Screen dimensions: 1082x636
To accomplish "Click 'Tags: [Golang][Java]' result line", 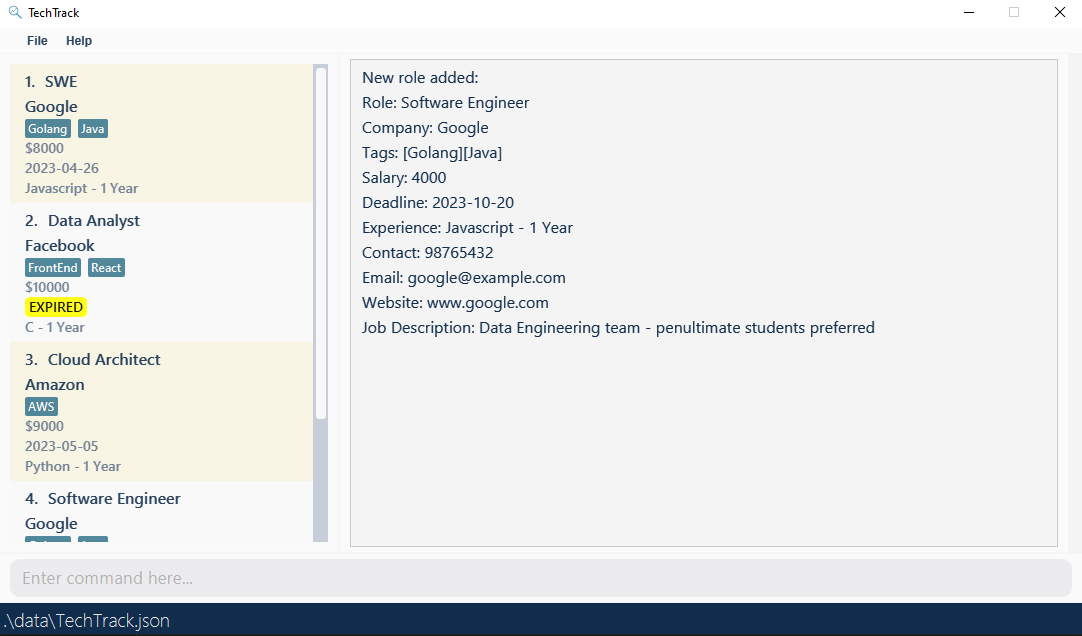I will click(432, 152).
